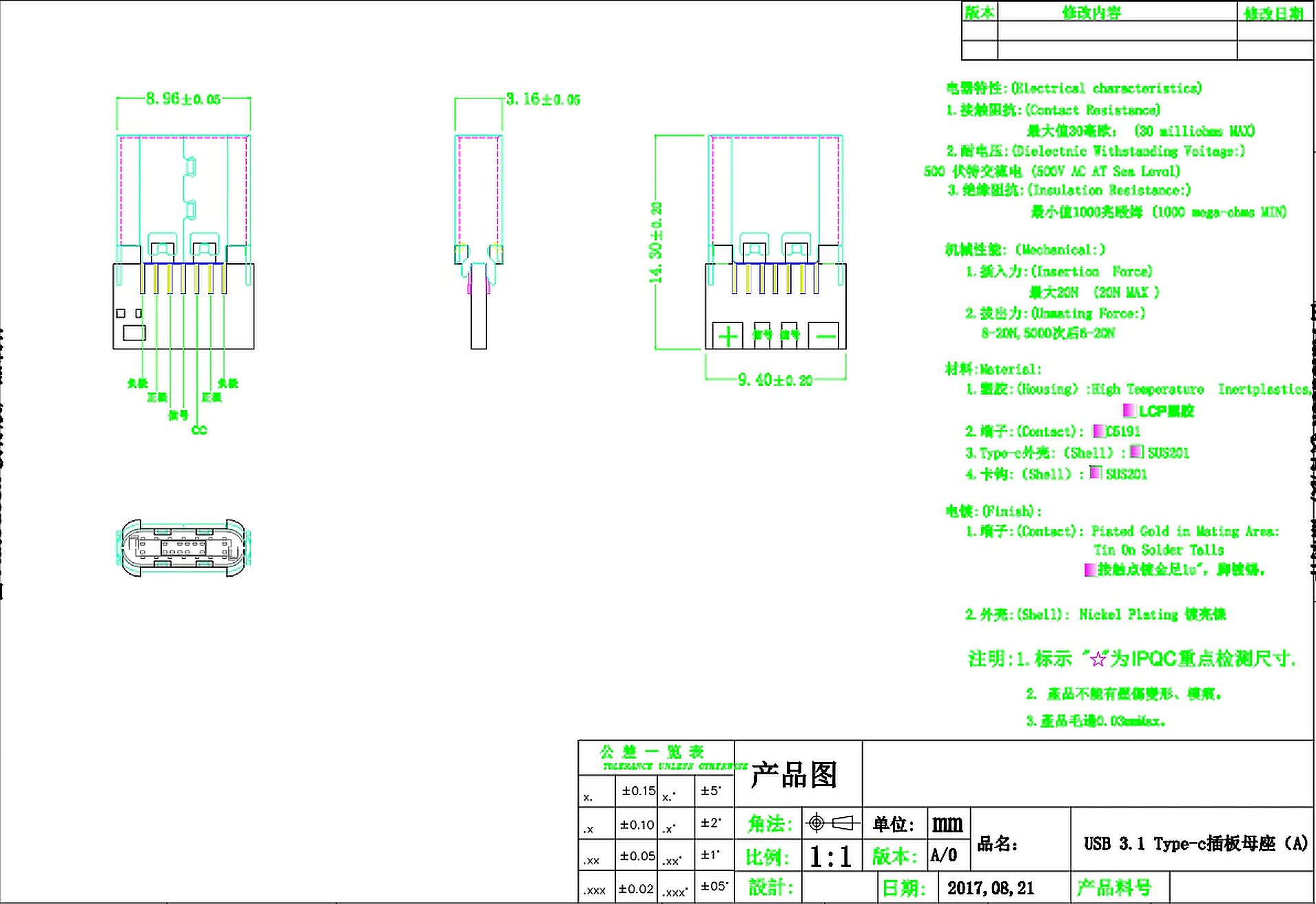Click the Finish heading

(993, 511)
